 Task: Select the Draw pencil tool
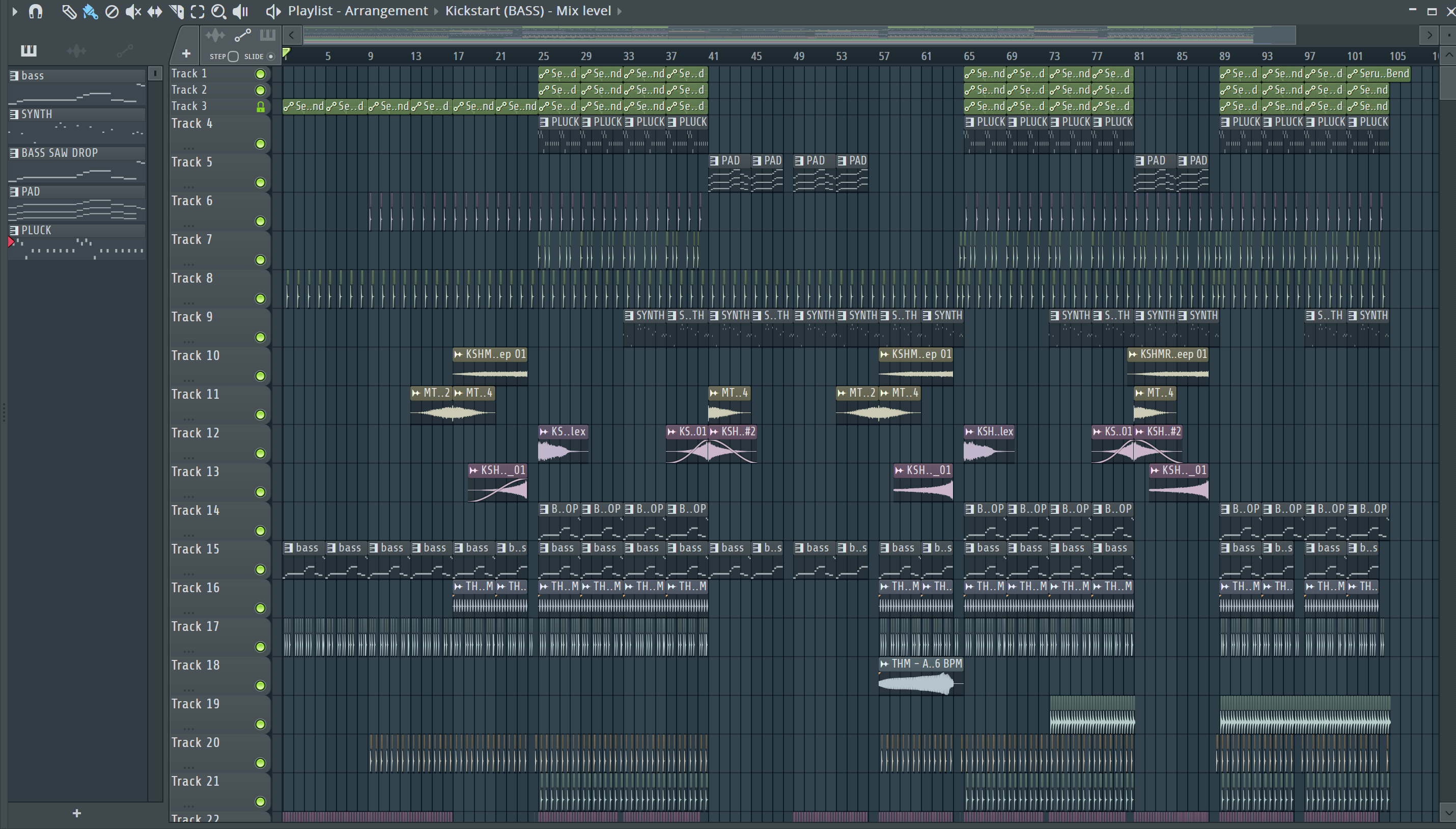click(x=69, y=11)
